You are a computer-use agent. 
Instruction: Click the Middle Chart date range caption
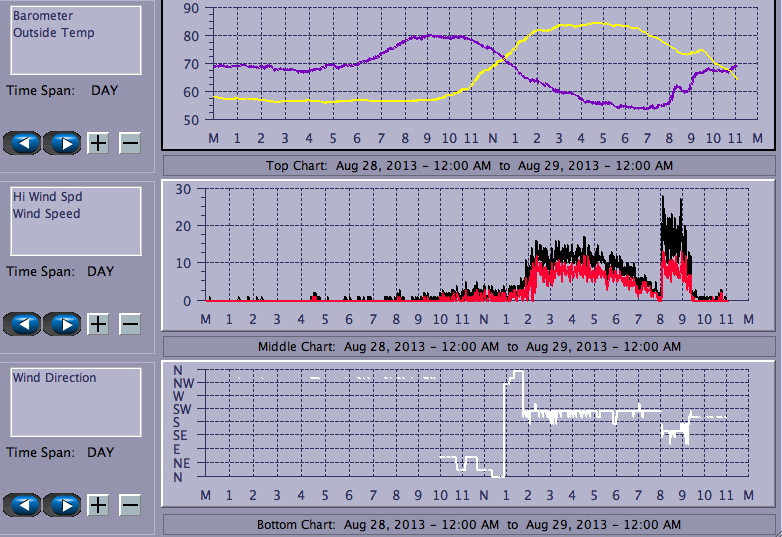[468, 346]
